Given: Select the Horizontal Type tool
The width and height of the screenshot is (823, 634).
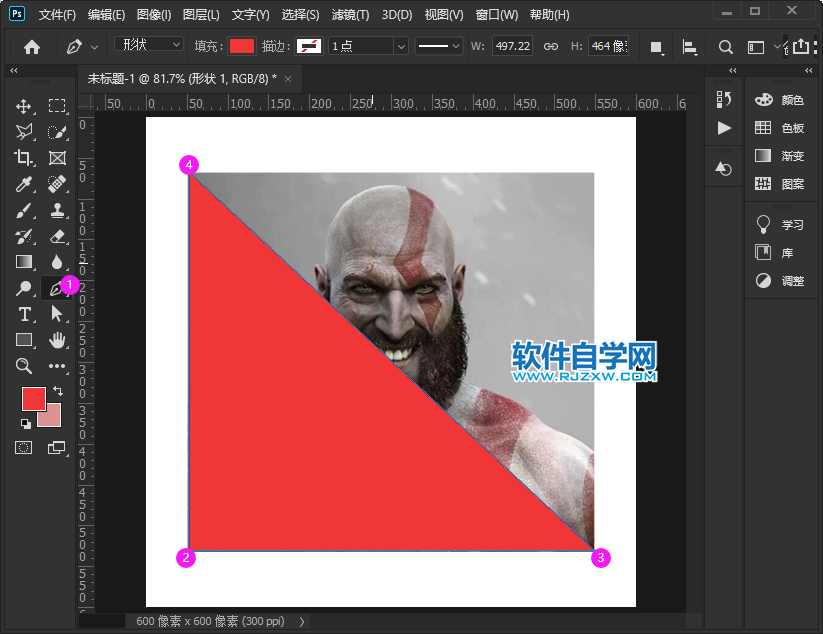Looking at the screenshot, I should [x=24, y=314].
